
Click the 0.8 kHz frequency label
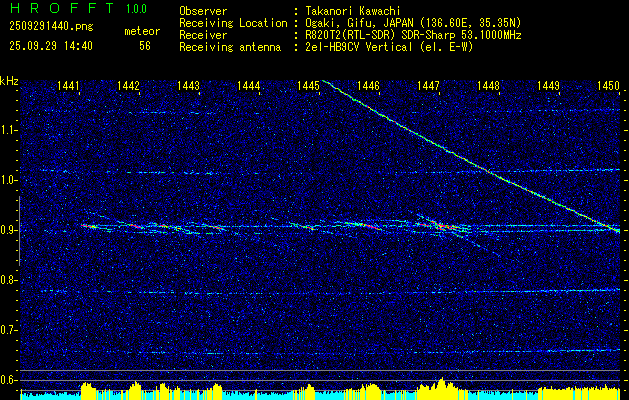point(8,280)
